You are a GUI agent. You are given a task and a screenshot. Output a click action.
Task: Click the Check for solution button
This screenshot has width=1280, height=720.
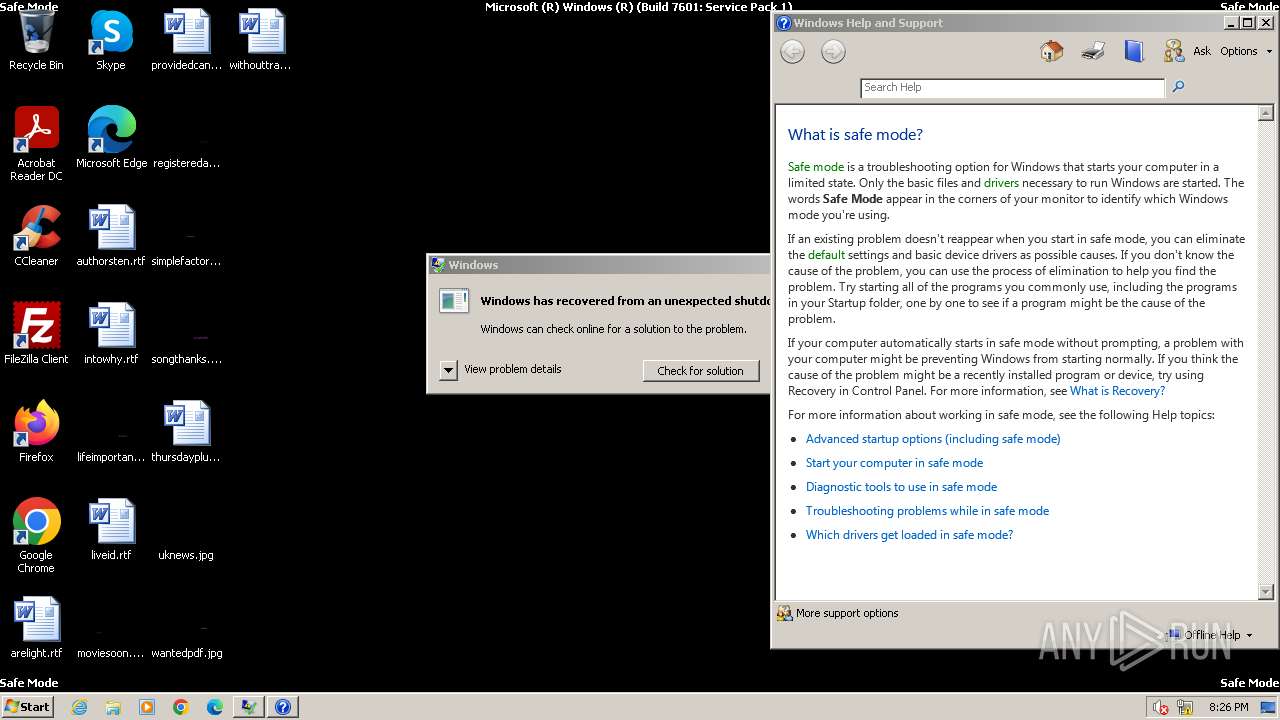pos(700,371)
